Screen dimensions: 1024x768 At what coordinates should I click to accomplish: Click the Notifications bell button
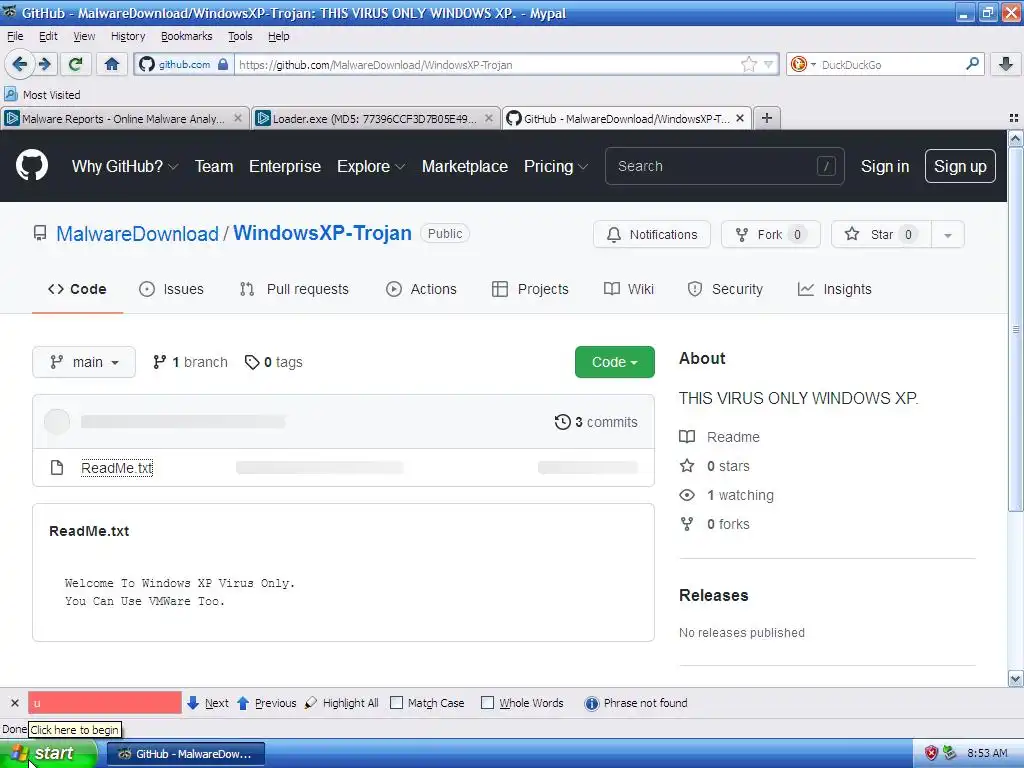[652, 234]
